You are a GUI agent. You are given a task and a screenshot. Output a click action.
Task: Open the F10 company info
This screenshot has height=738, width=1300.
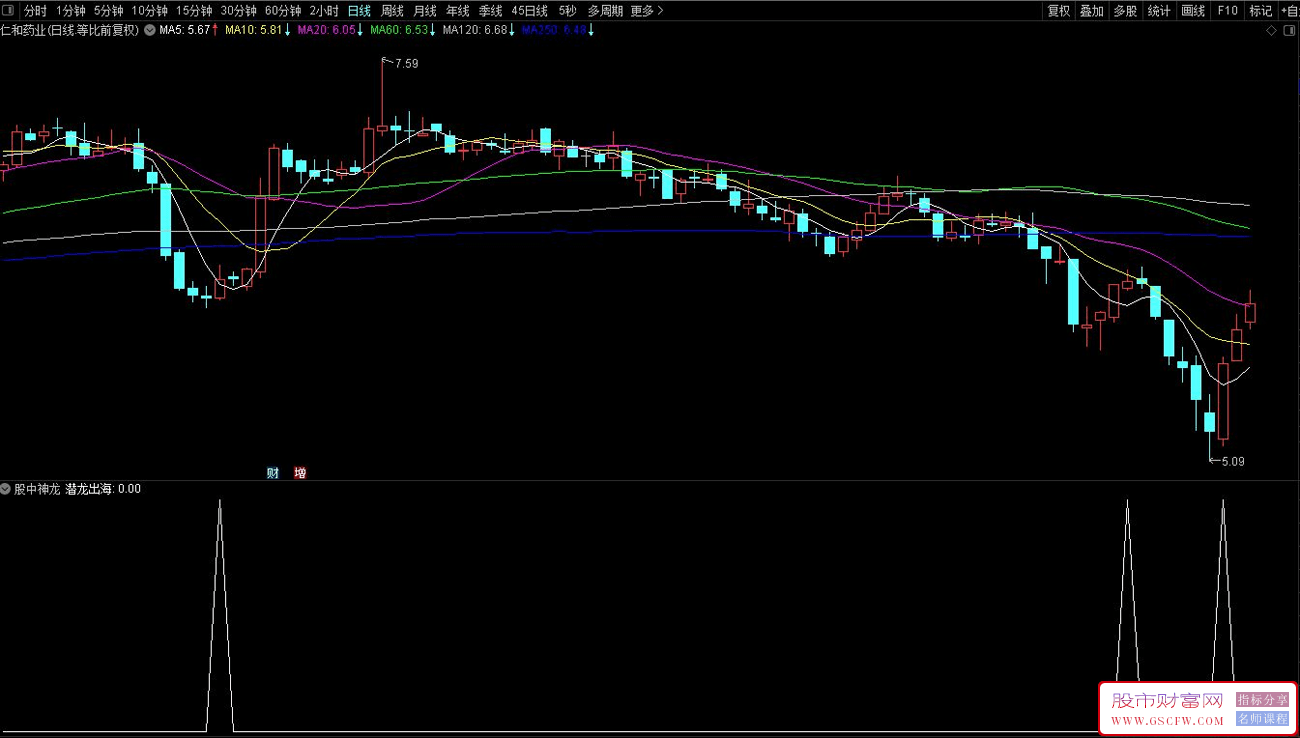tap(1227, 11)
